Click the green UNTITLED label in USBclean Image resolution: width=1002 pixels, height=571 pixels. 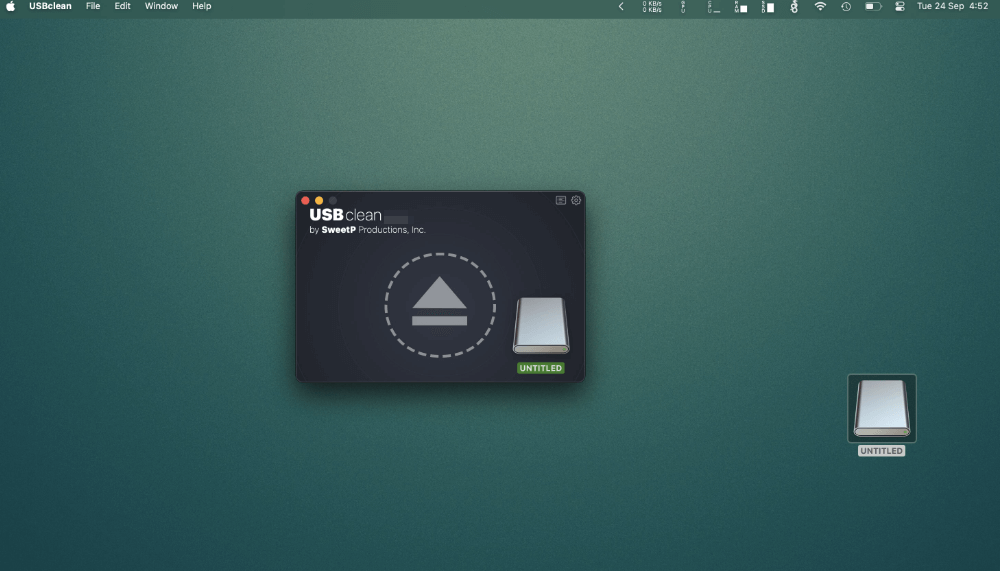pos(541,368)
